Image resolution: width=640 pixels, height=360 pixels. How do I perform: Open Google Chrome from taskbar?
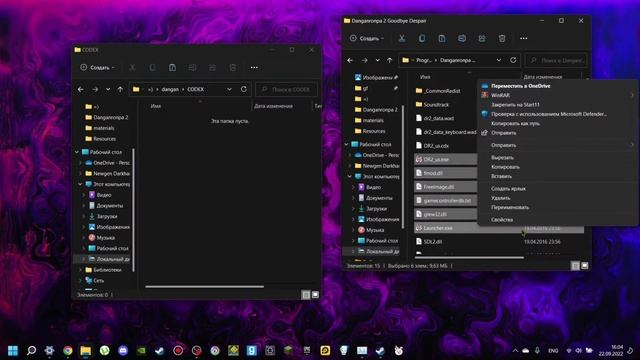click(x=68, y=350)
